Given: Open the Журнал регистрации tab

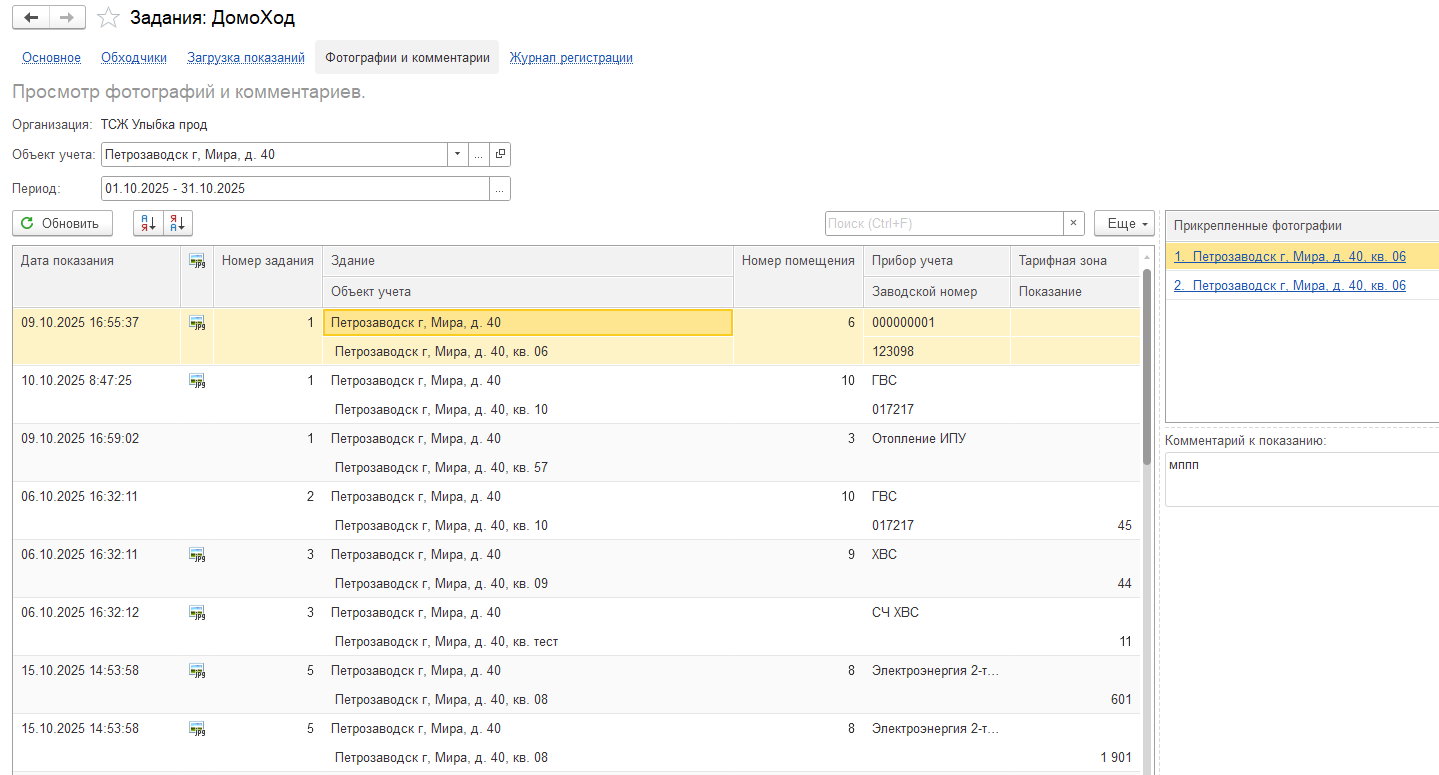Looking at the screenshot, I should (x=571, y=58).
